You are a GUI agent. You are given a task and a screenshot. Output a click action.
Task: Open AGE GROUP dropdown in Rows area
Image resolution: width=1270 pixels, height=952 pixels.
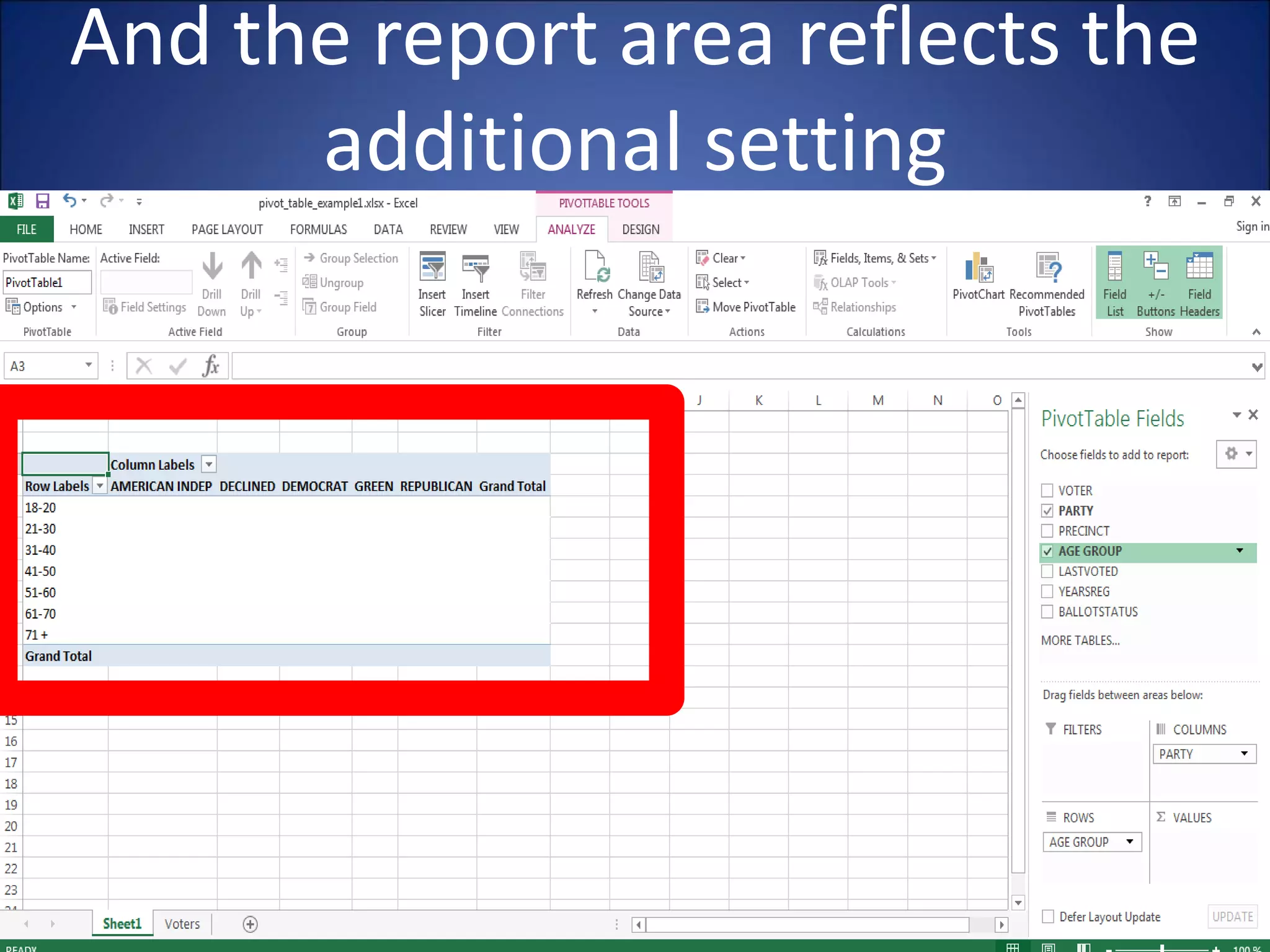[1130, 842]
